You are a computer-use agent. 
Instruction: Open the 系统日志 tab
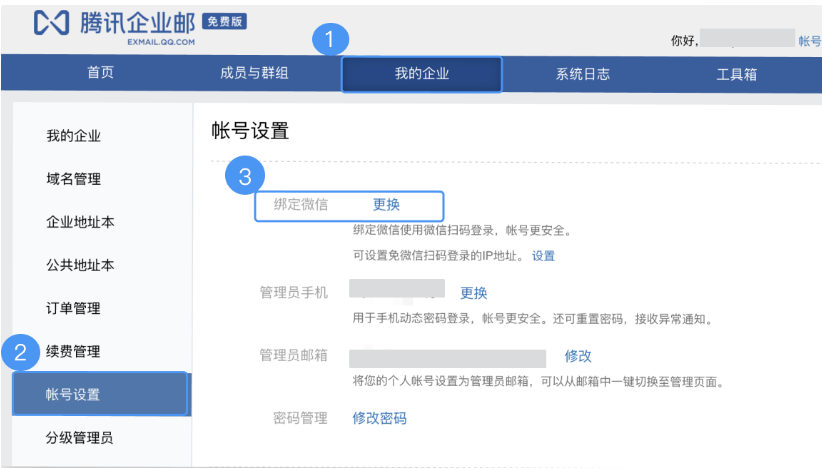[582, 74]
